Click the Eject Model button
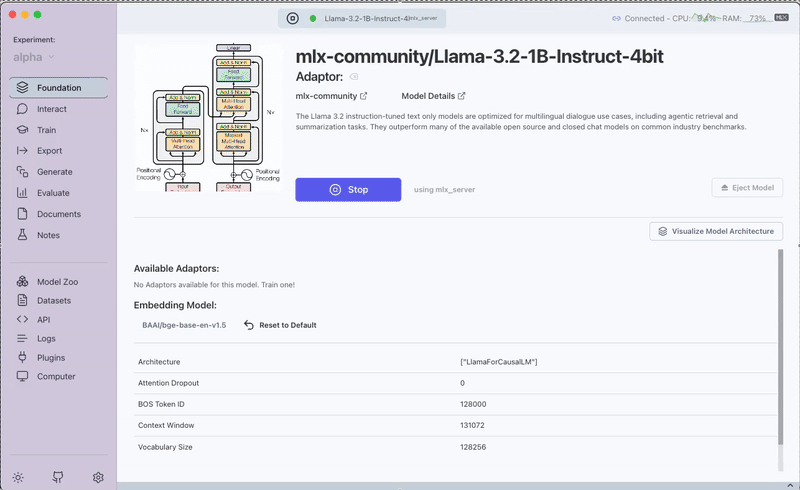Viewport: 800px width, 490px height. [x=747, y=188]
